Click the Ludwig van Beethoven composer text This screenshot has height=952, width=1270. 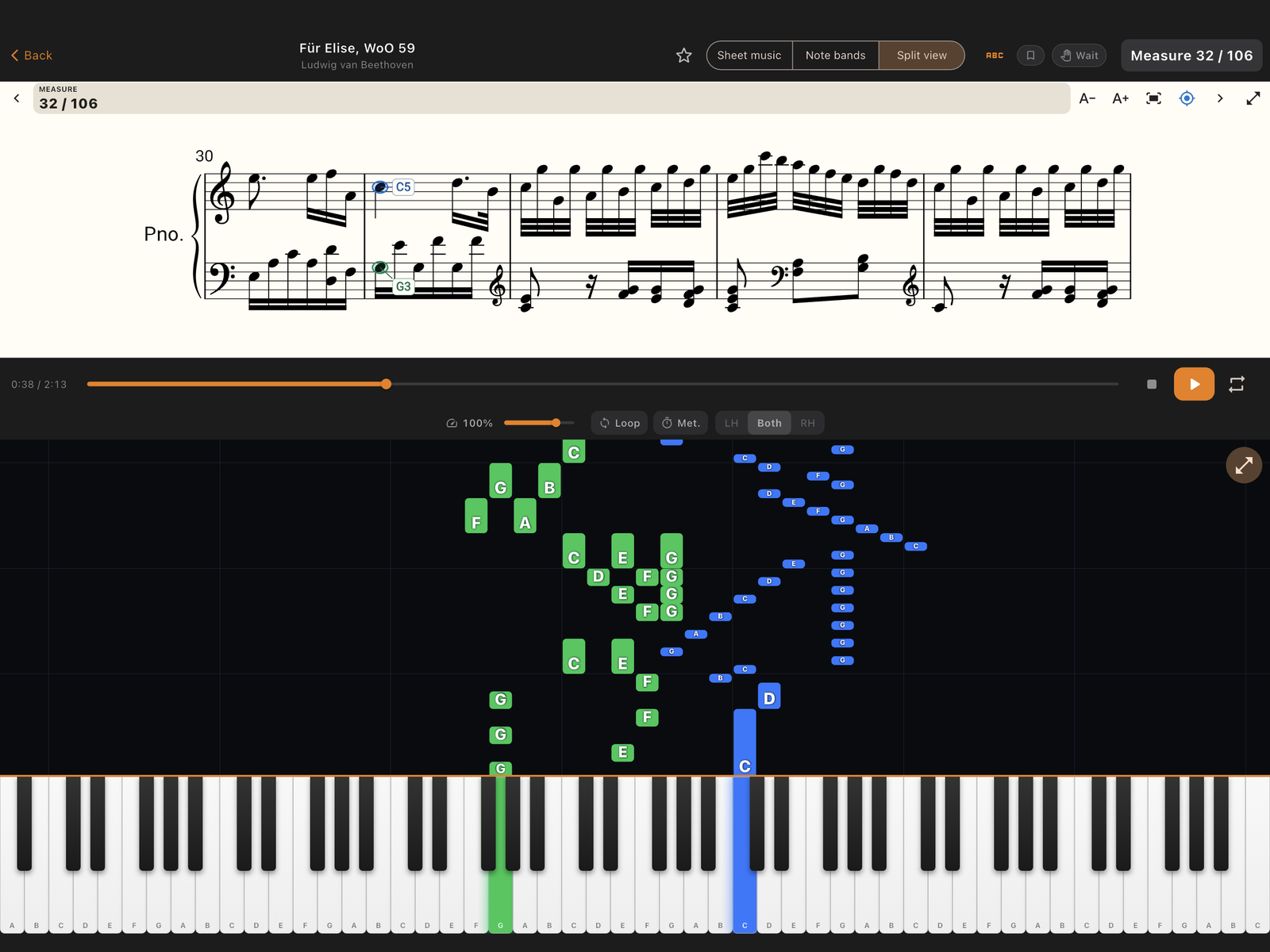point(357,65)
